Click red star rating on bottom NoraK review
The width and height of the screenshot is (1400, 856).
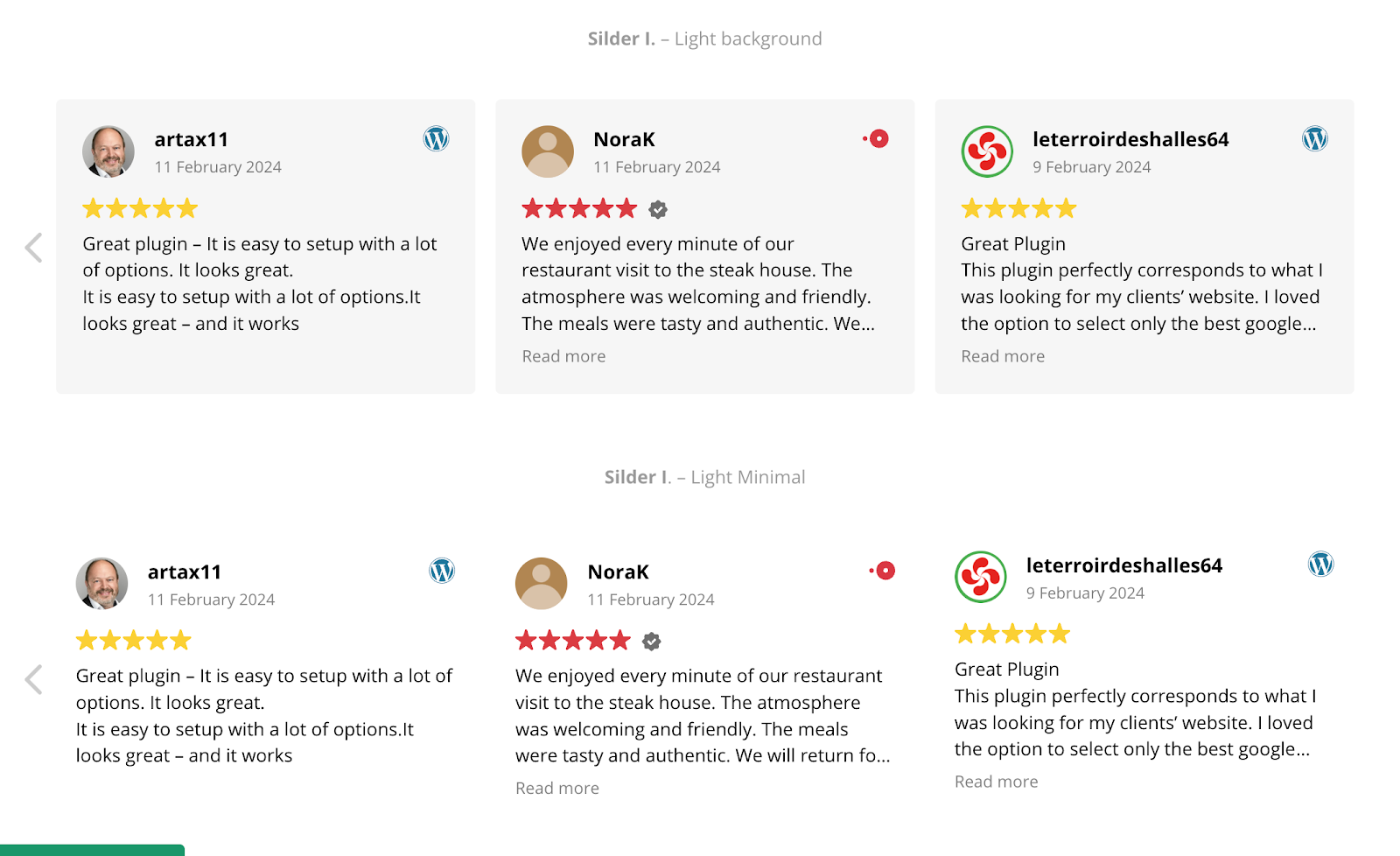pos(573,641)
